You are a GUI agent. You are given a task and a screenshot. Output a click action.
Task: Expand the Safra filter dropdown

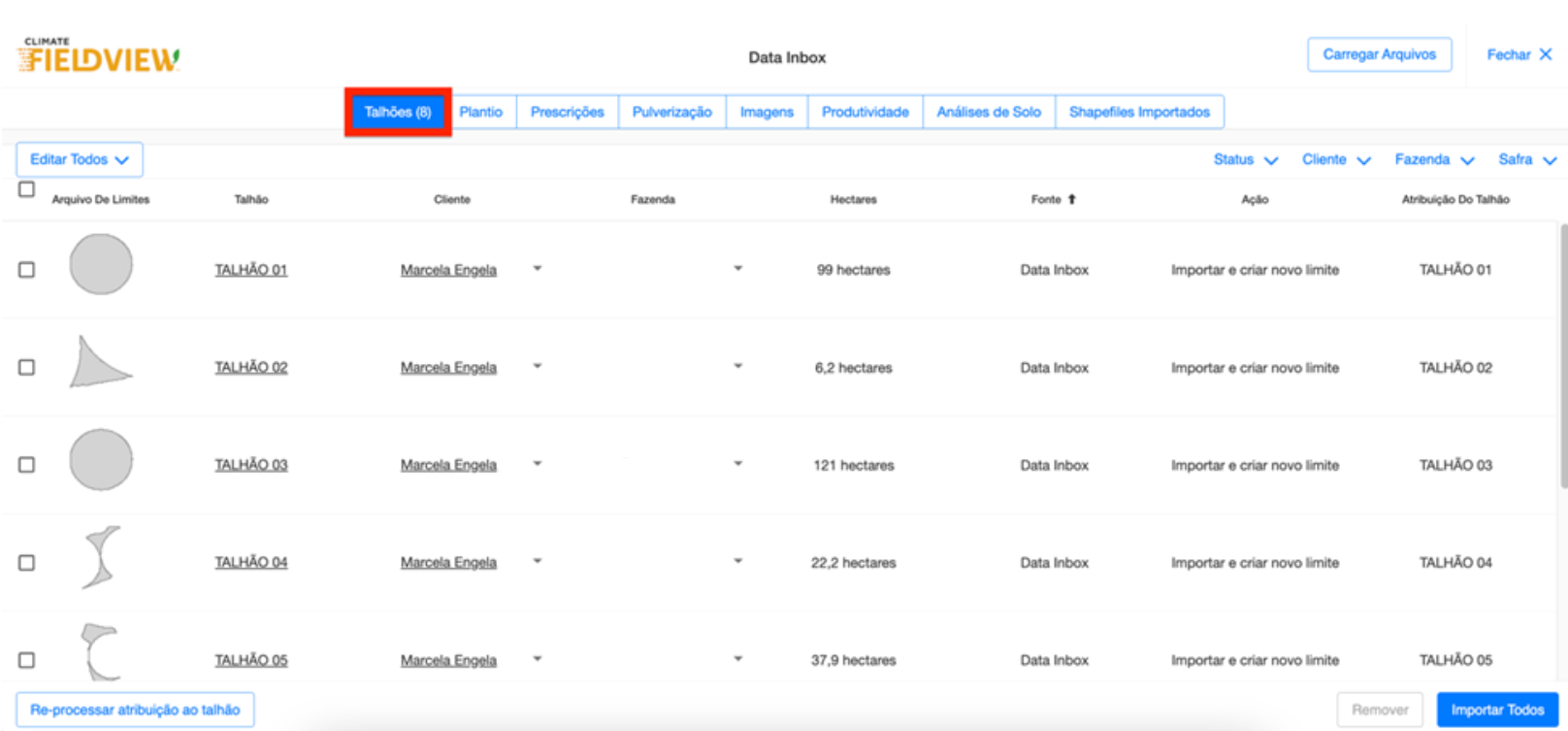pyautogui.click(x=1526, y=159)
